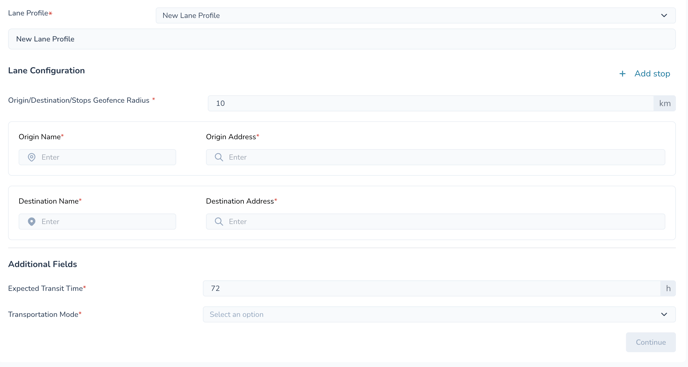The width and height of the screenshot is (688, 367).
Task: Click the Expected Transit Time field showing 72
Action: 431,288
